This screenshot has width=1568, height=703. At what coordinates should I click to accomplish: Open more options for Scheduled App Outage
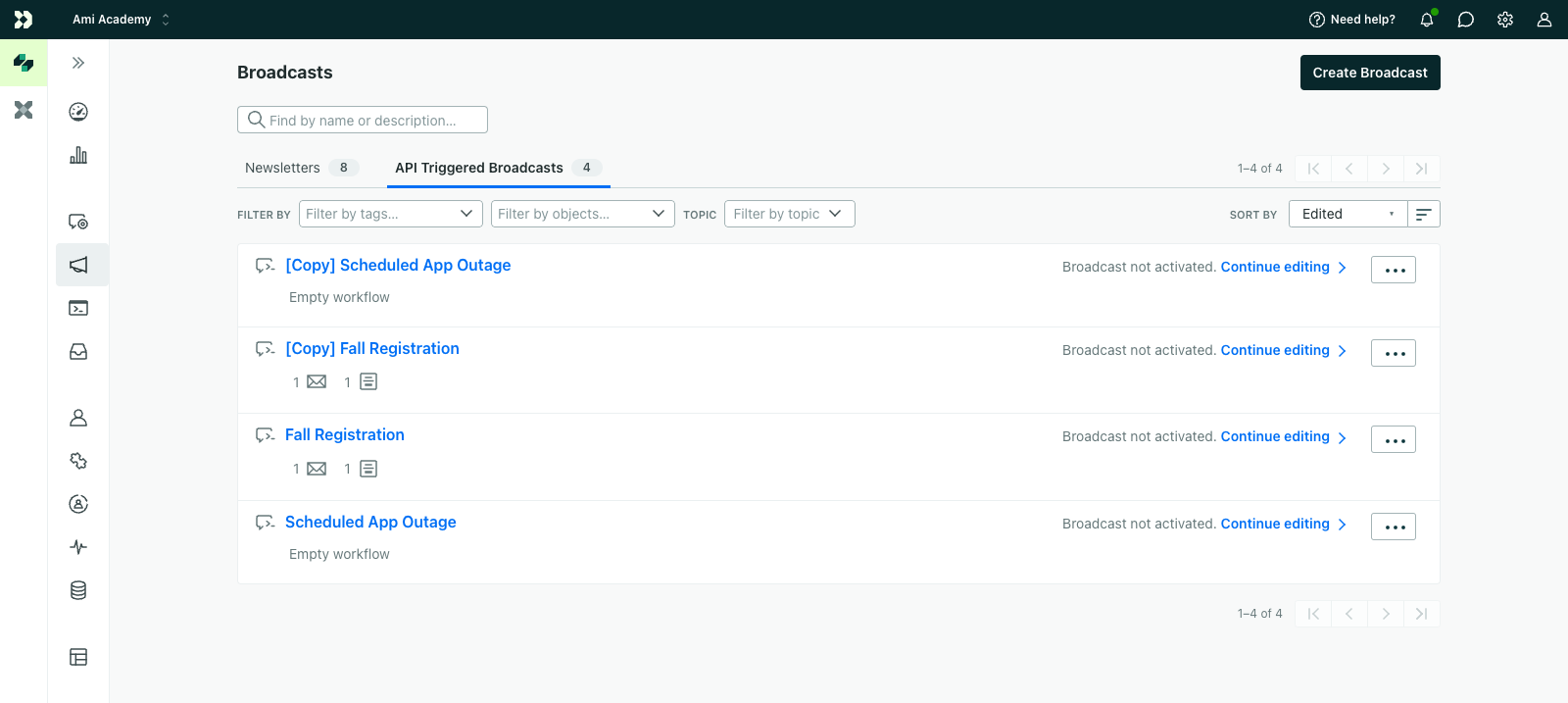[1393, 527]
